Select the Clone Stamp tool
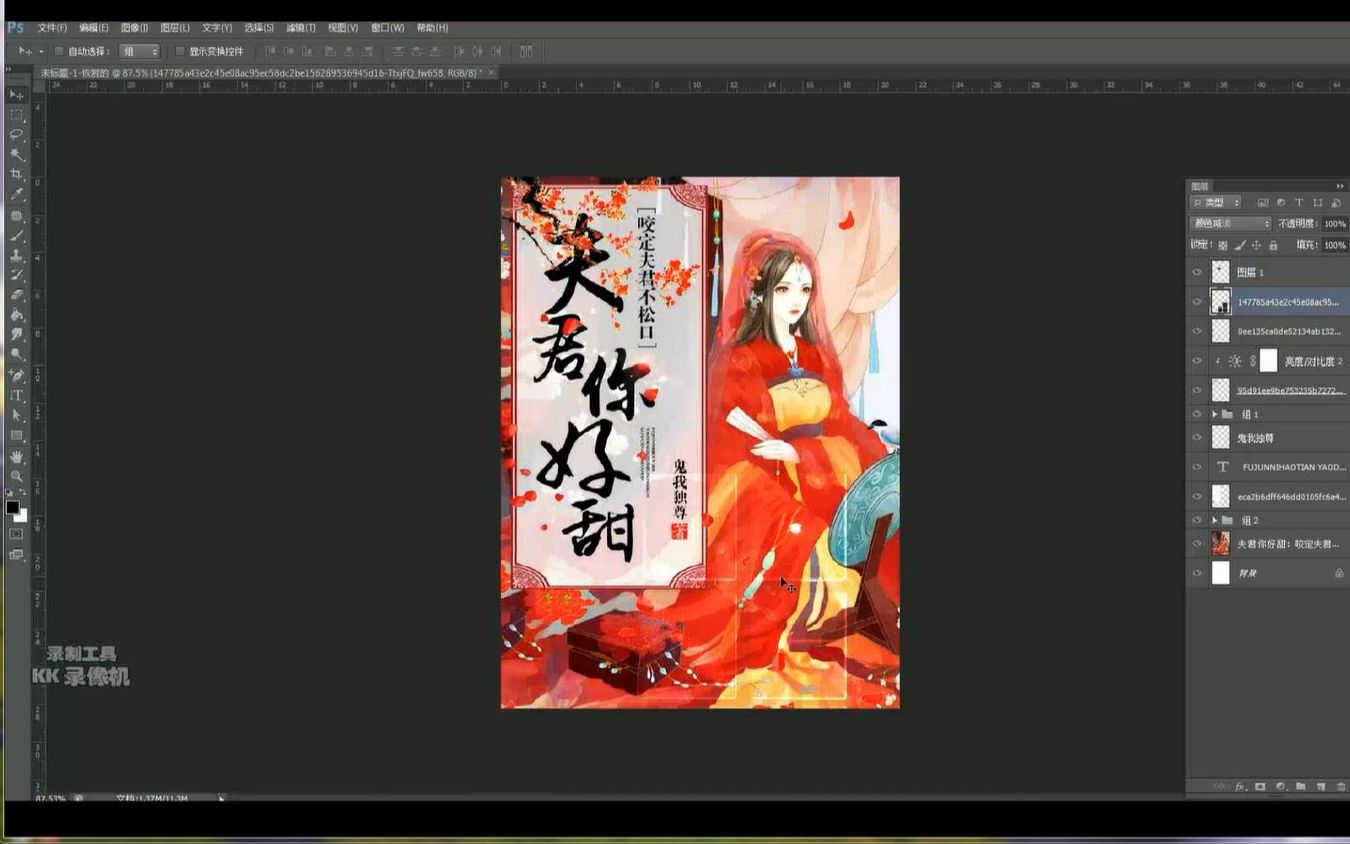Image resolution: width=1350 pixels, height=844 pixels. point(16,255)
